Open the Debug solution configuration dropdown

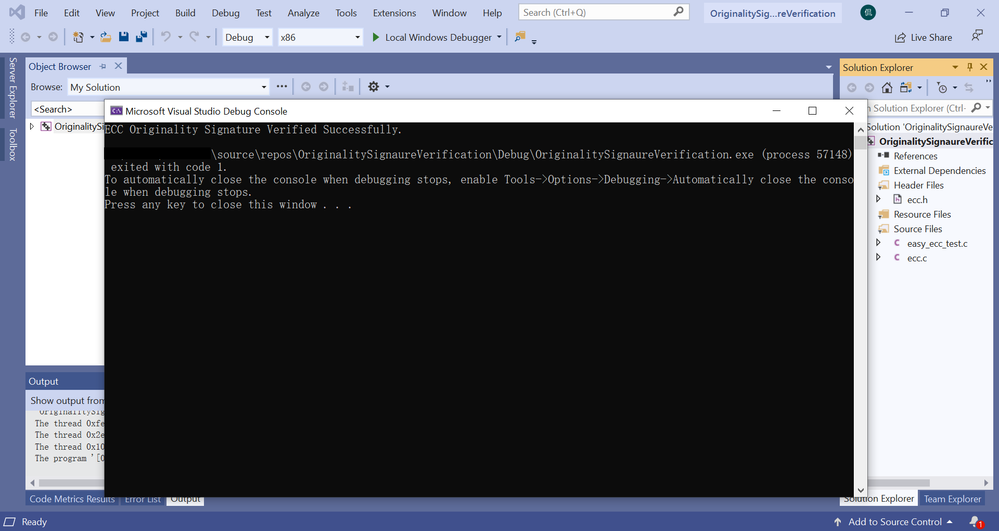247,38
